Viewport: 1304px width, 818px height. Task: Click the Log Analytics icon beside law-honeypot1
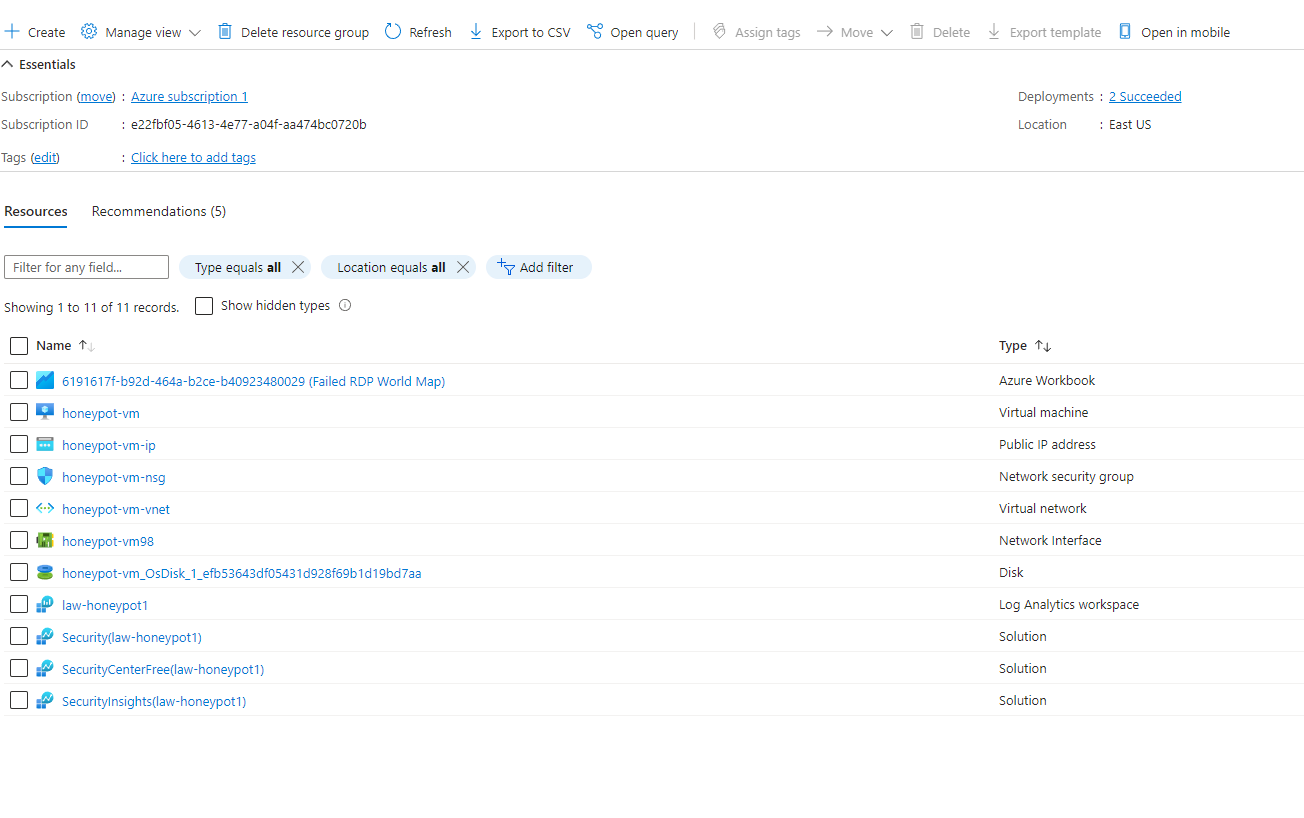44,604
